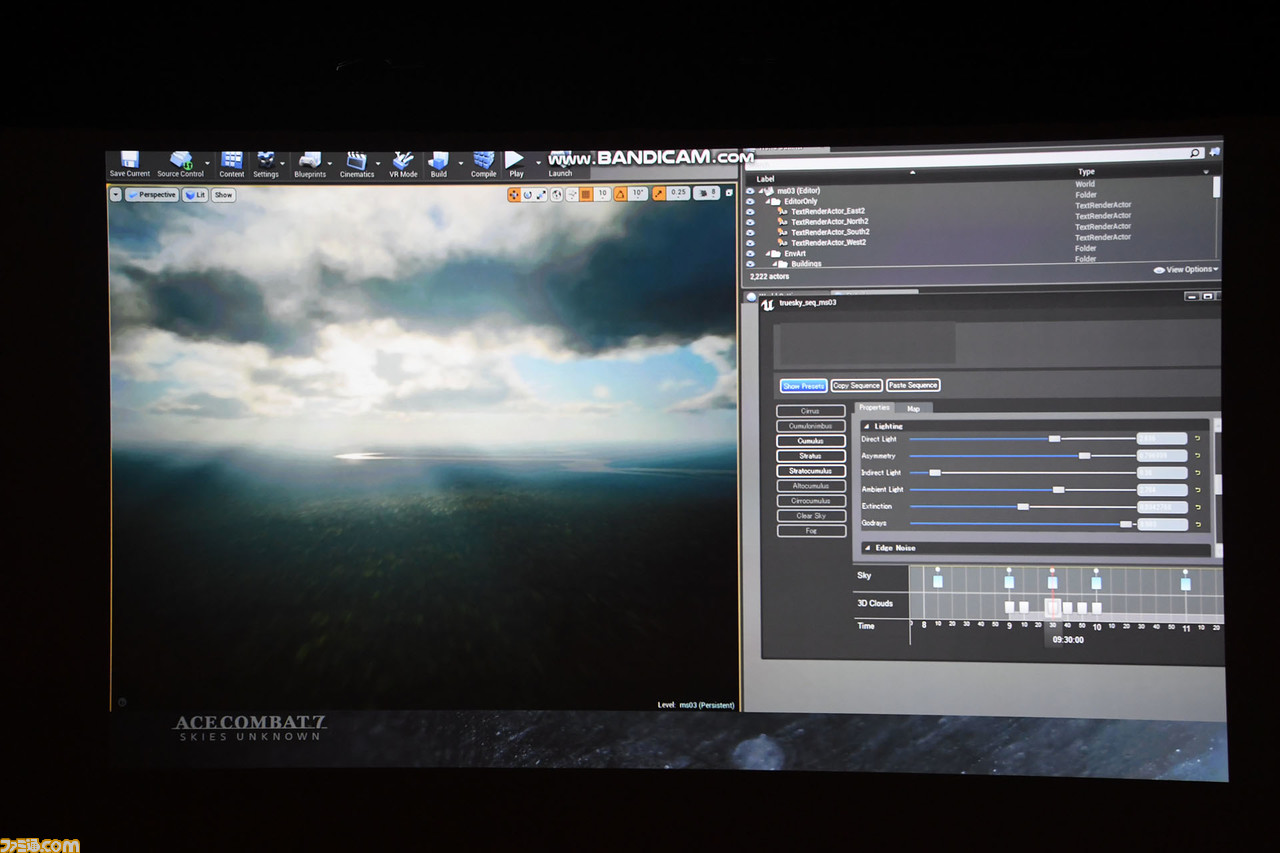Click the Play icon in toolbar
The image size is (1280, 853).
[514, 160]
